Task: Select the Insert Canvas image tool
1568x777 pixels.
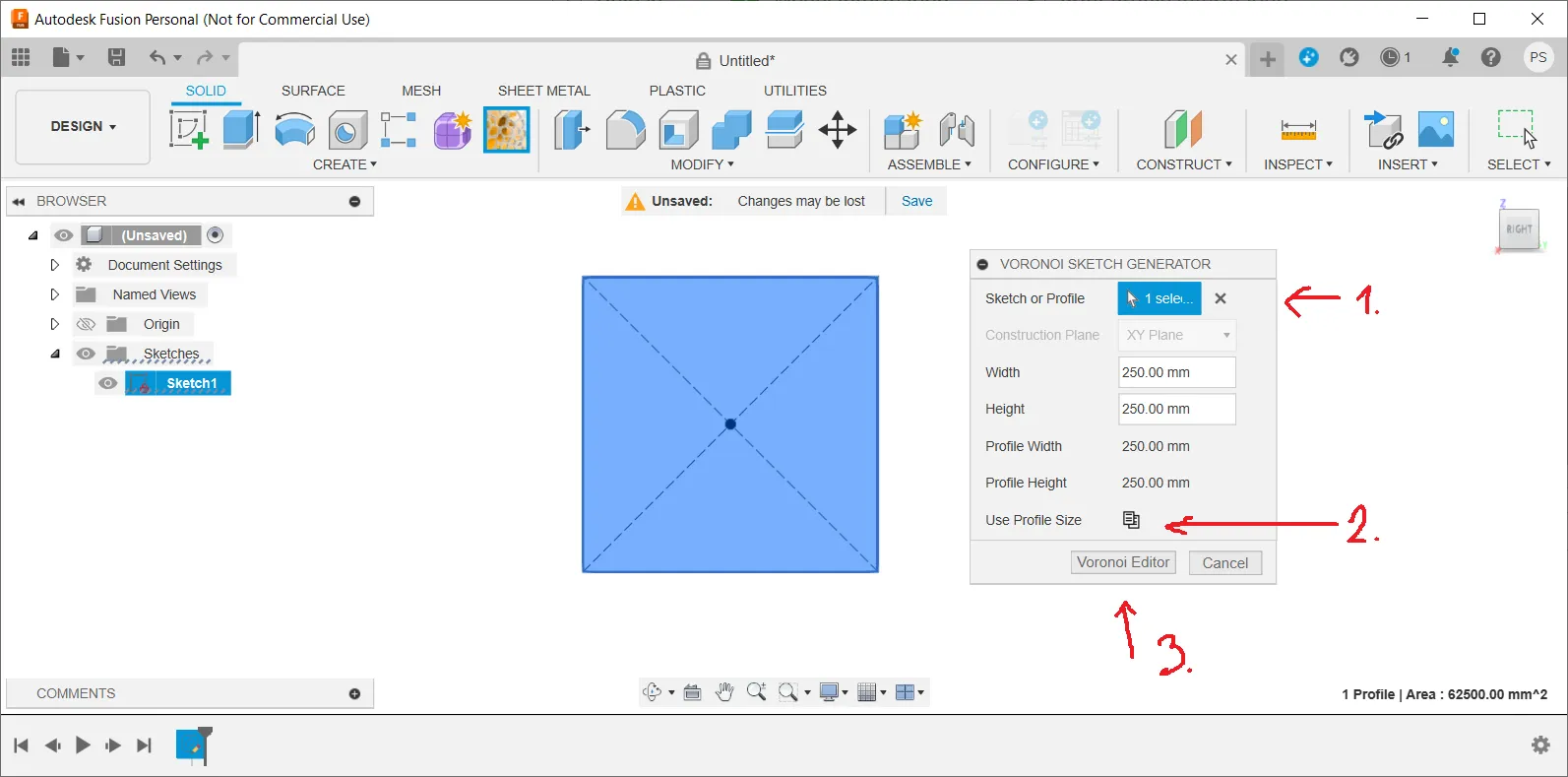Action: click(1436, 129)
